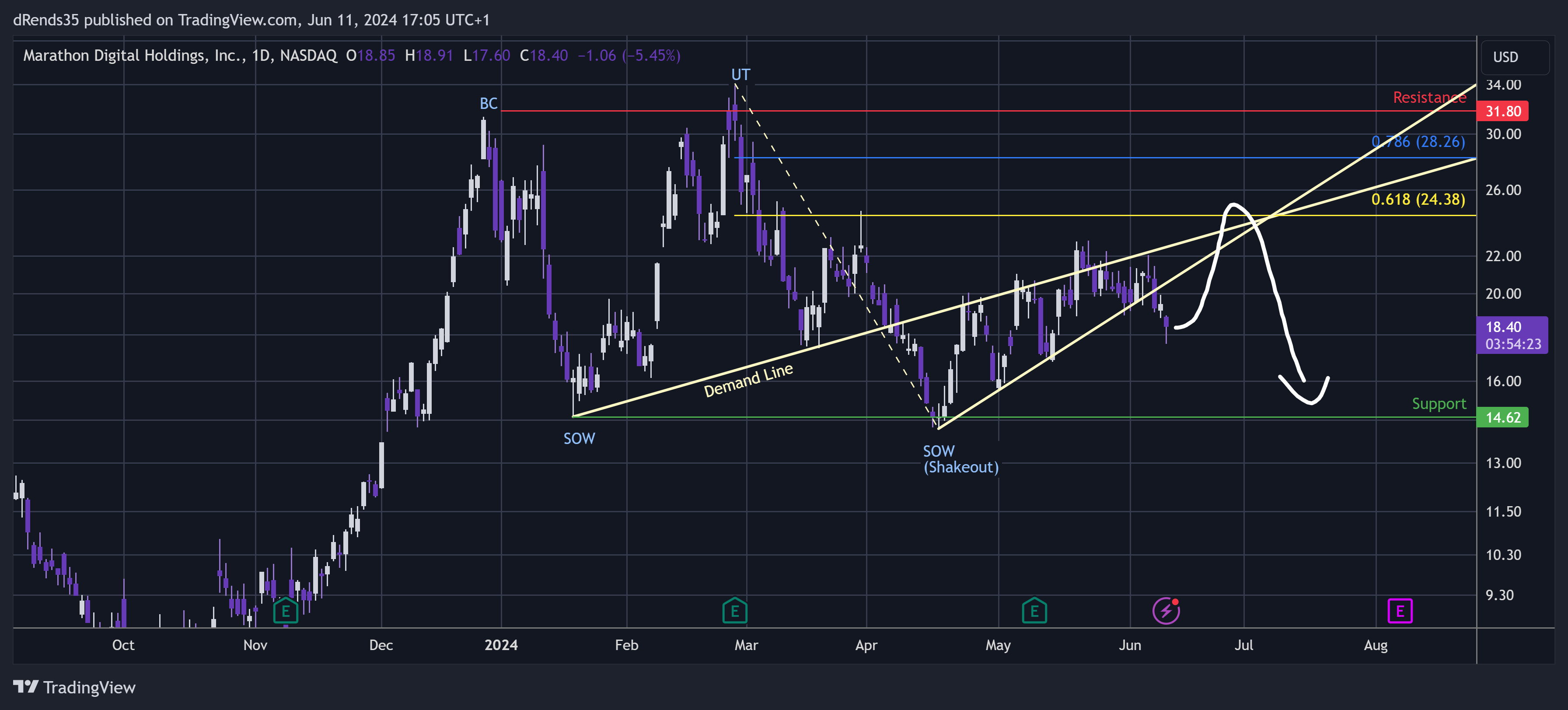
Task: Click the SOW (Shakeout) label
Action: click(x=960, y=459)
